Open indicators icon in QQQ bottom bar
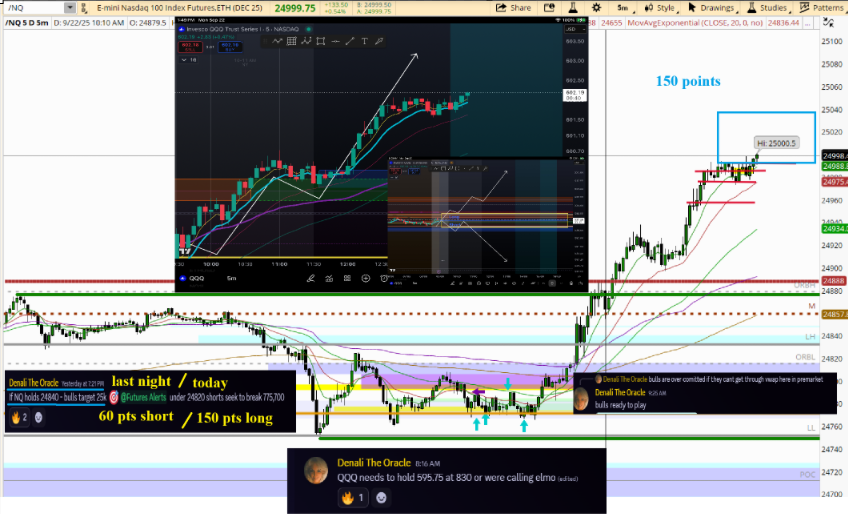This screenshot has width=848, height=514. click(329, 278)
